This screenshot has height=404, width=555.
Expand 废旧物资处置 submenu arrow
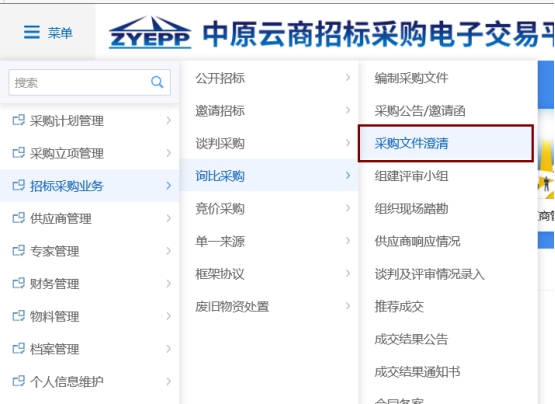tap(348, 306)
